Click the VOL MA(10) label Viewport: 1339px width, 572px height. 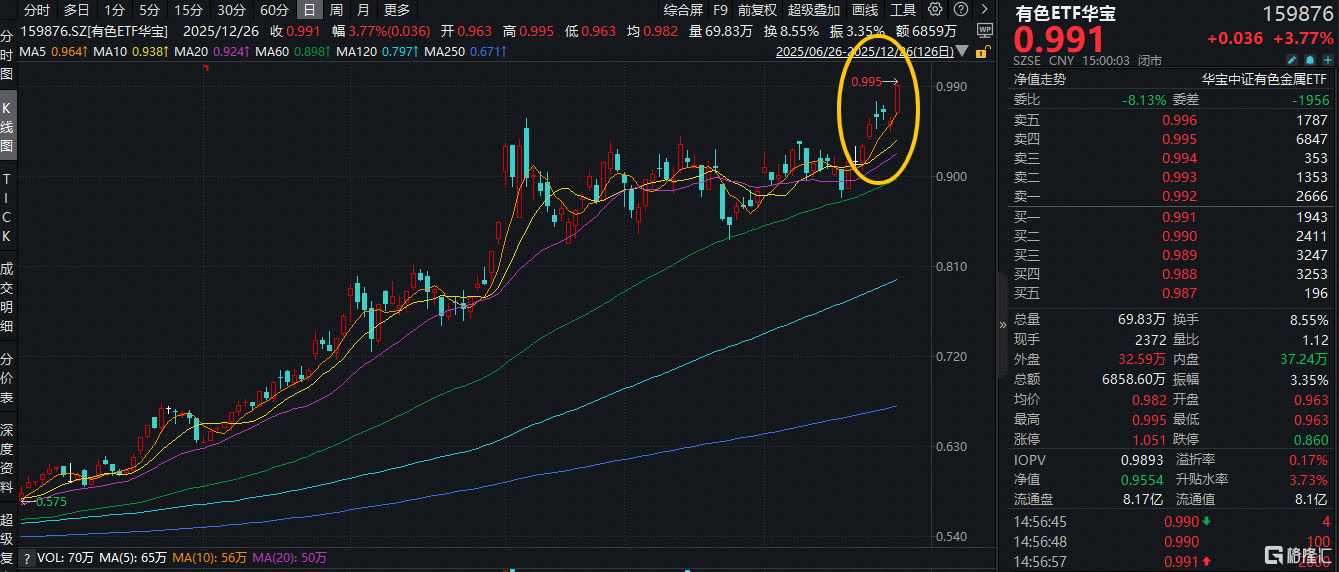(210, 557)
